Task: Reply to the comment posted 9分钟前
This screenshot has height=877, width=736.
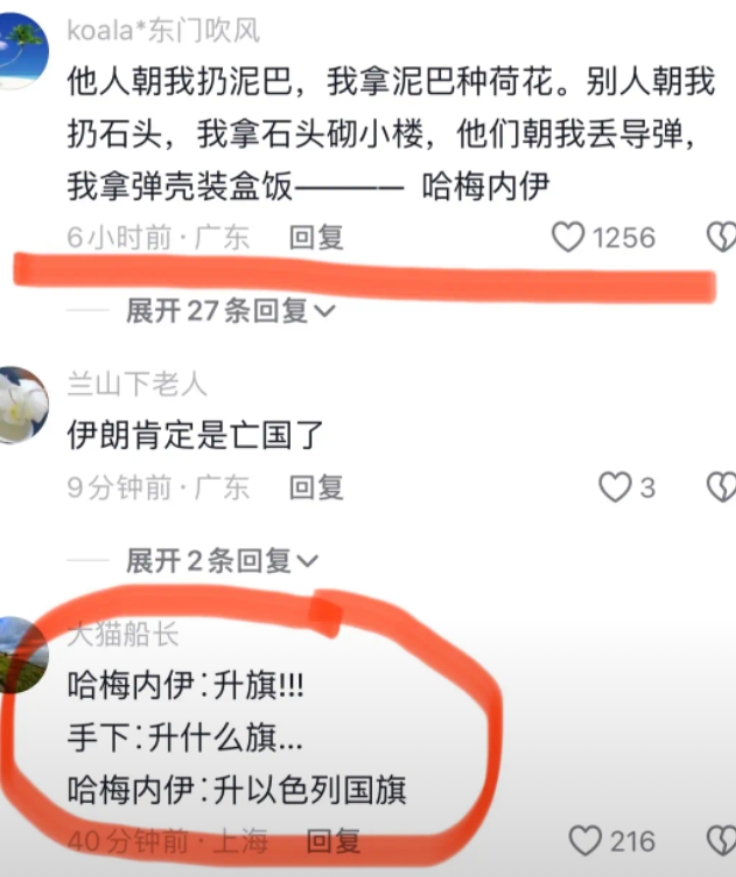Action: tap(316, 488)
